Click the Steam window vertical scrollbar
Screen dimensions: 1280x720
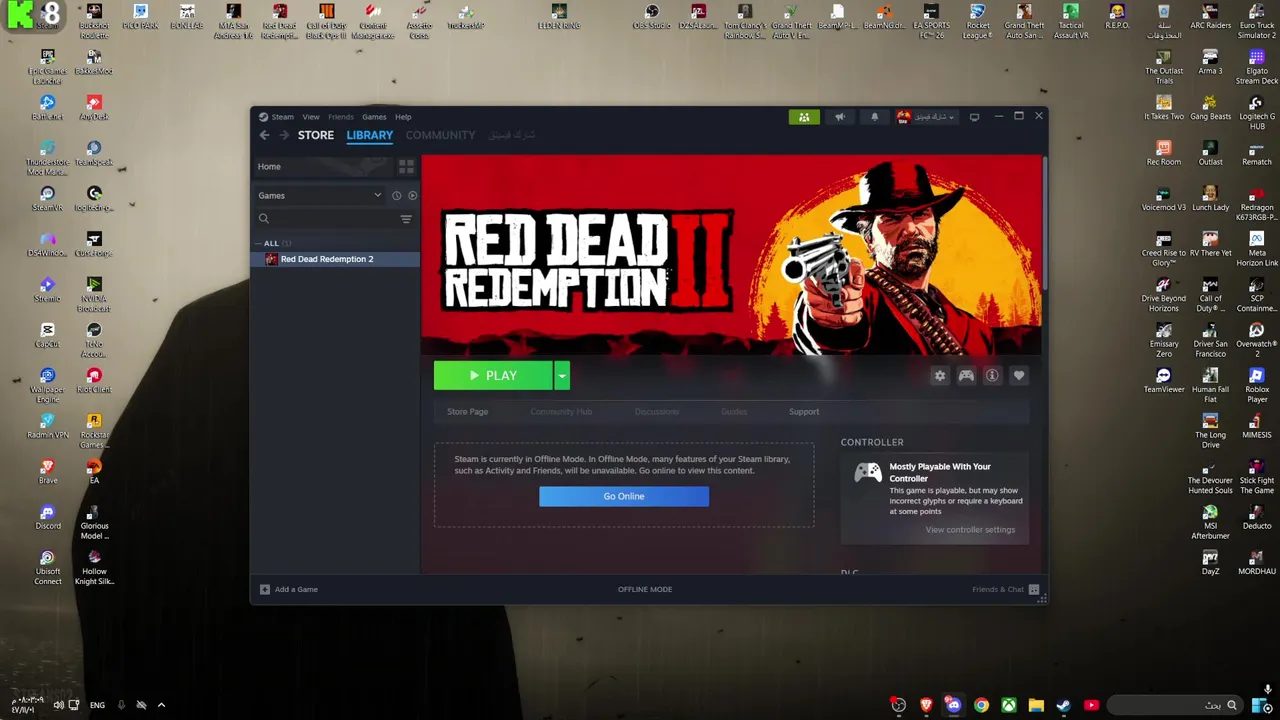pyautogui.click(x=1044, y=225)
